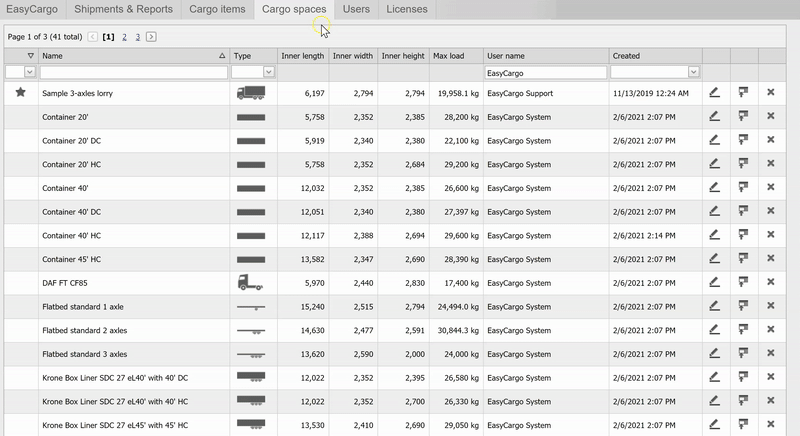
Task: Delete the Flatbed standard 3 axles row
Action: pyautogui.click(x=770, y=353)
